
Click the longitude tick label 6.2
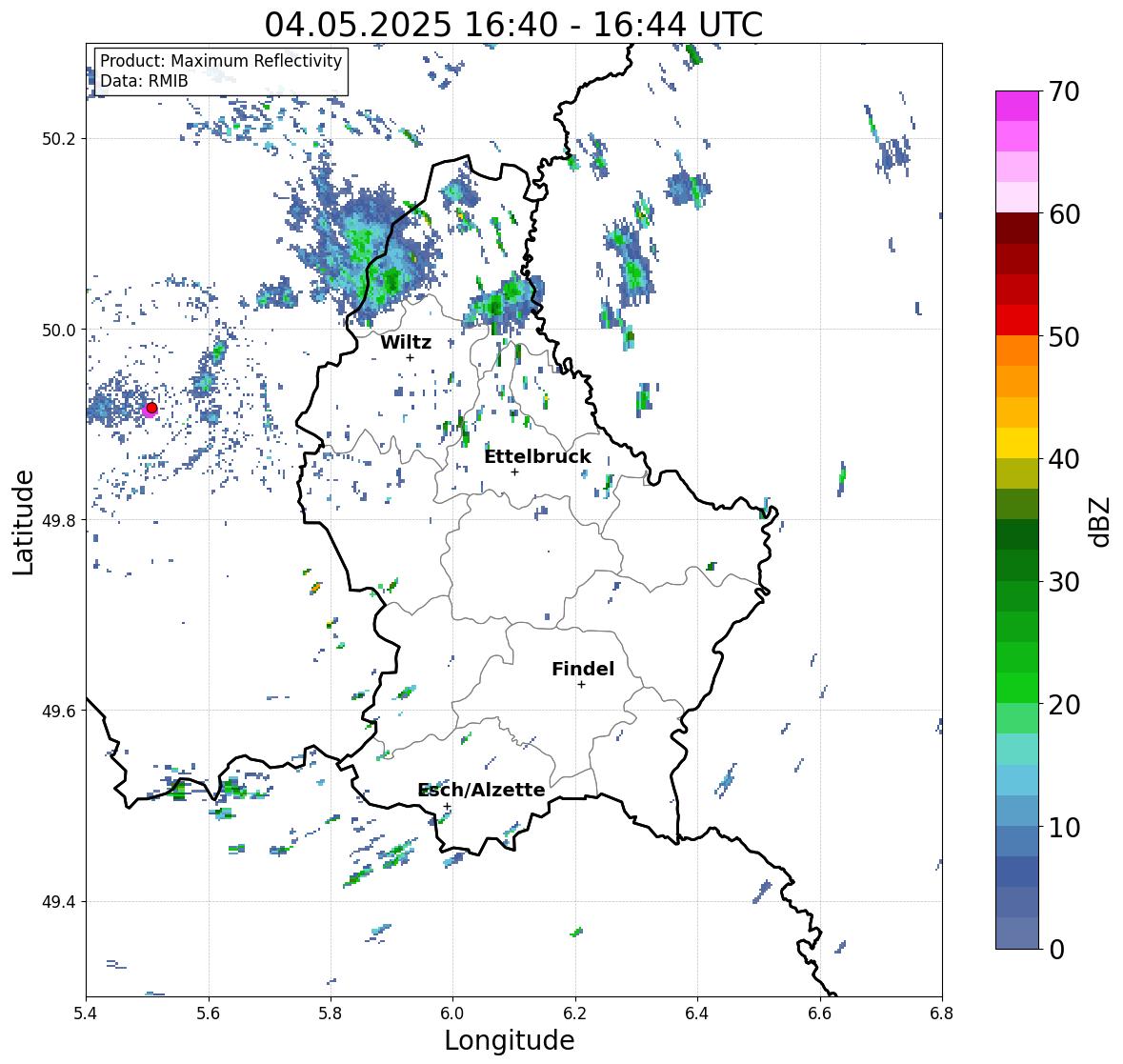(575, 1014)
